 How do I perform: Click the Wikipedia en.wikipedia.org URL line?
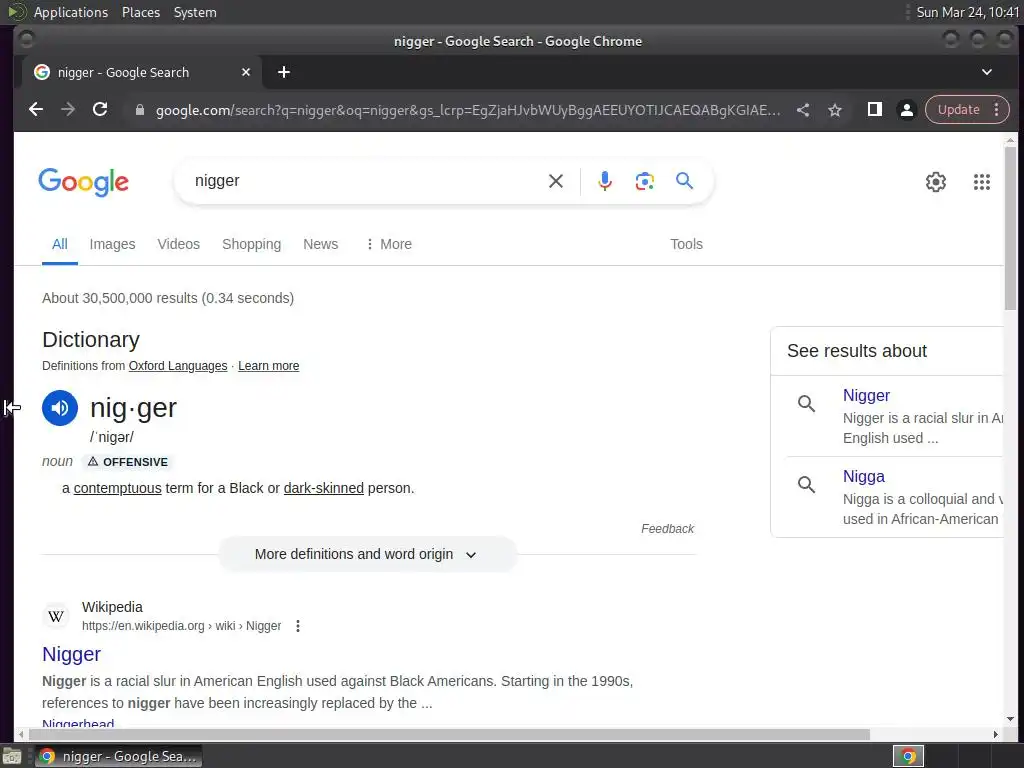(x=181, y=626)
